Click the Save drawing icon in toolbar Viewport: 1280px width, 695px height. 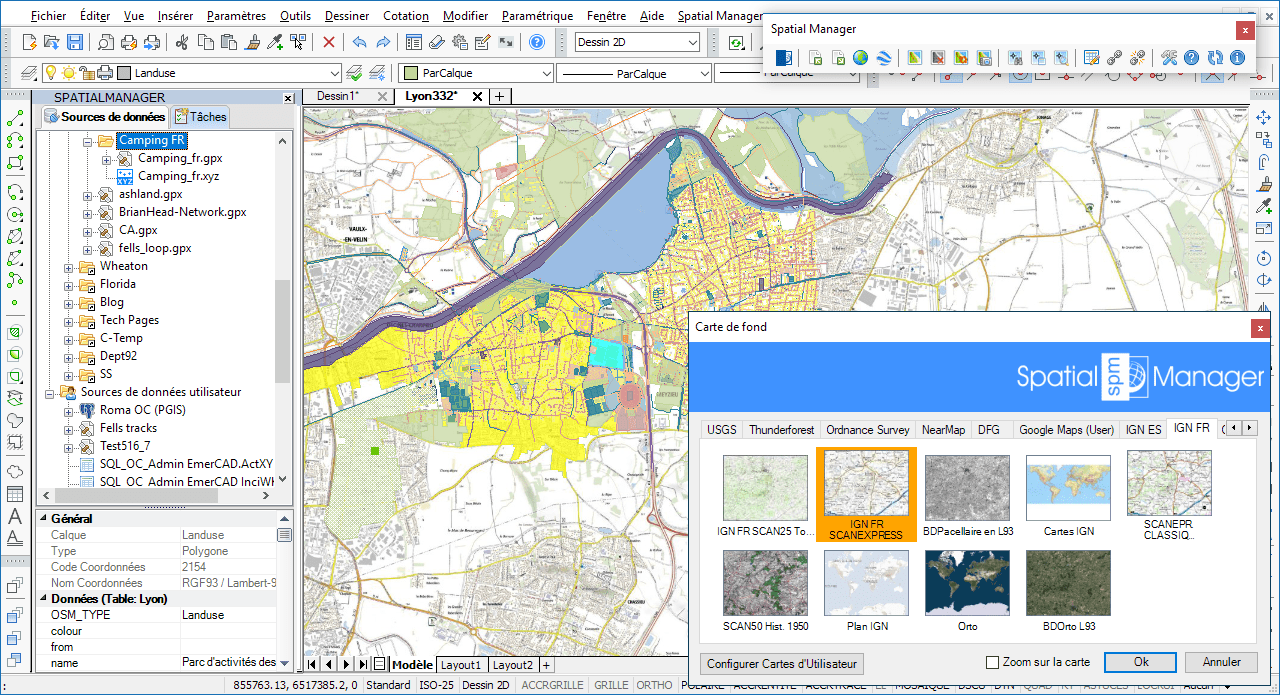tap(75, 42)
